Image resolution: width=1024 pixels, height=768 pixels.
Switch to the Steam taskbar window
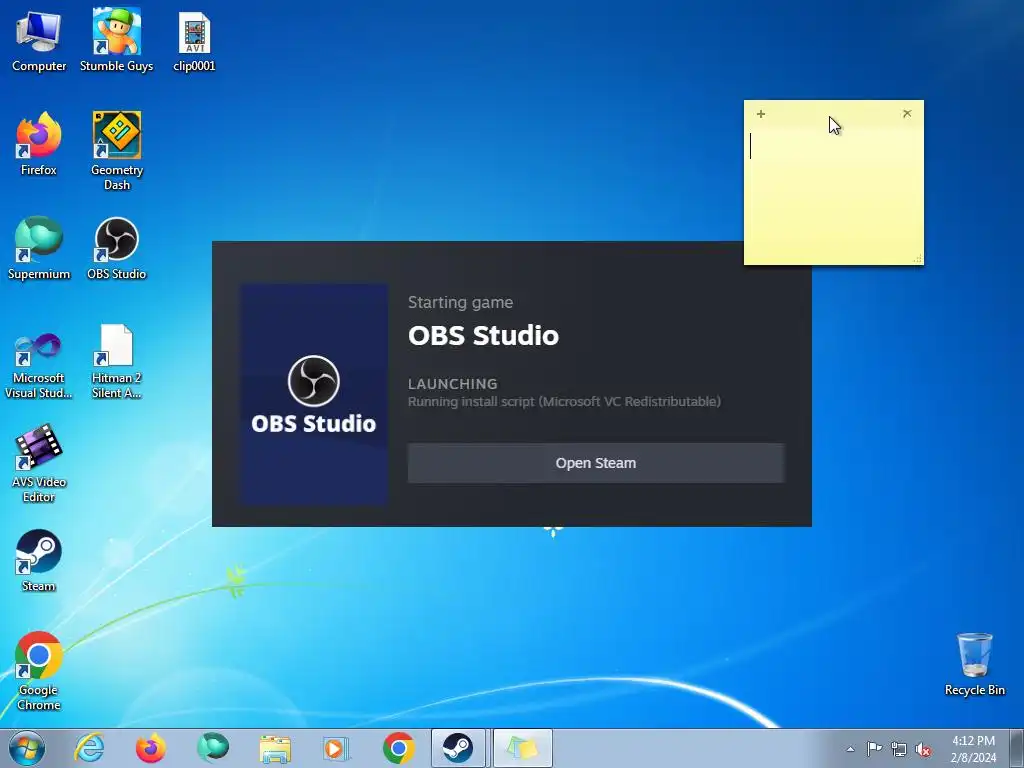click(458, 748)
